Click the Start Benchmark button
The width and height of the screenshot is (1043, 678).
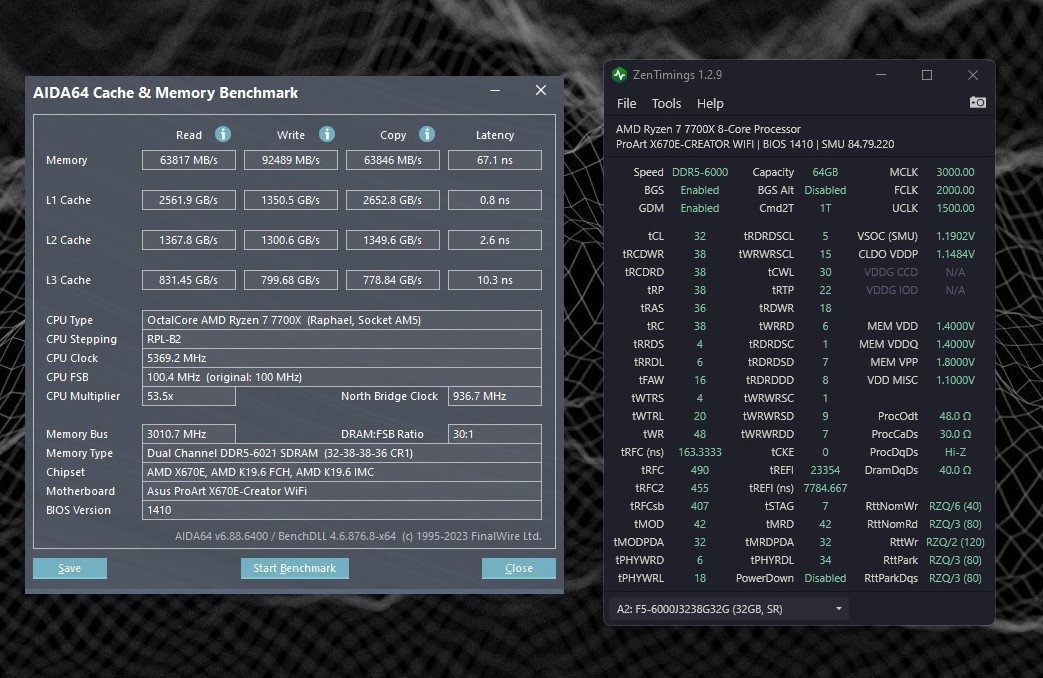tap(295, 568)
